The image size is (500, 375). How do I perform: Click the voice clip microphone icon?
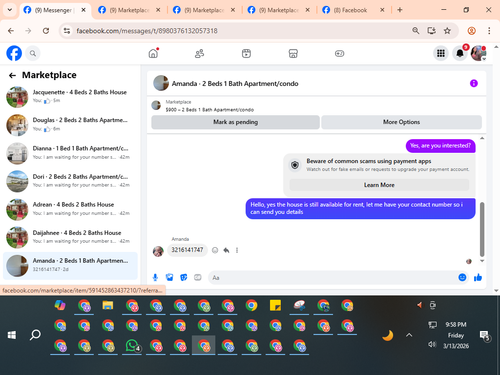pyautogui.click(x=155, y=277)
